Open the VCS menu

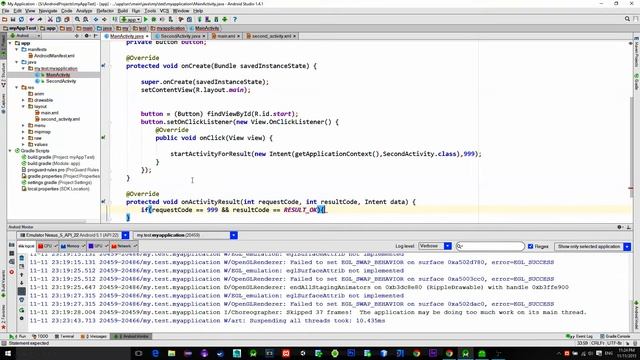coord(164,11)
